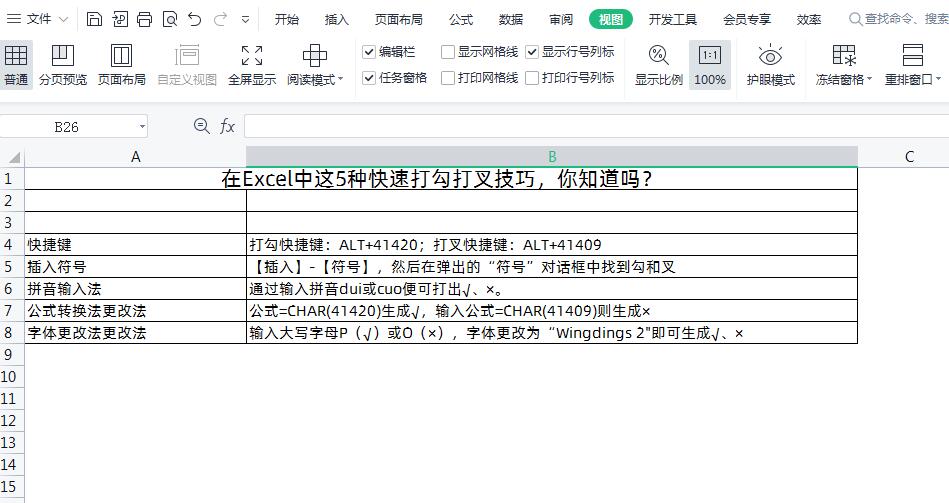
Task: Enable 护眼模式 eye protection mode
Action: [x=770, y=65]
